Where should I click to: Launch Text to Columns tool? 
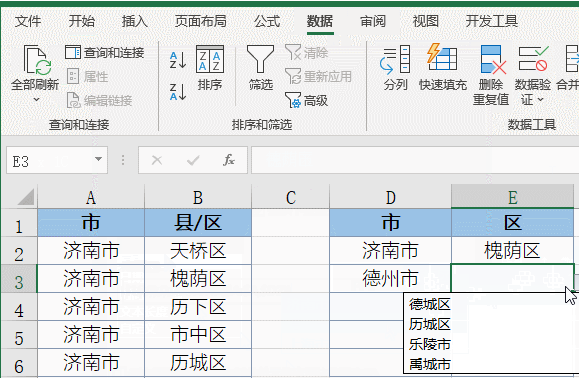(395, 68)
